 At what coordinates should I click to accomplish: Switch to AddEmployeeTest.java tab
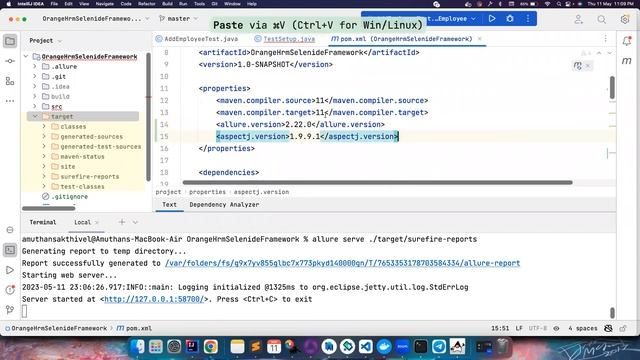(197, 39)
